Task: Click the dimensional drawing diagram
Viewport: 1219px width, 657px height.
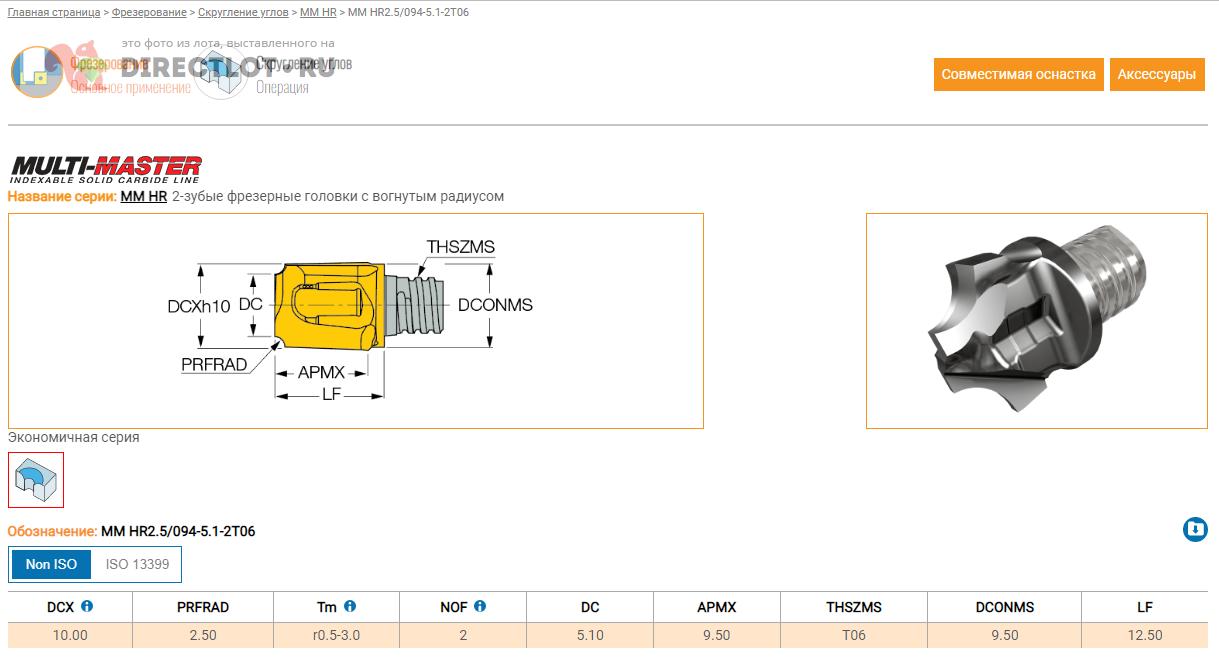Action: [355, 320]
